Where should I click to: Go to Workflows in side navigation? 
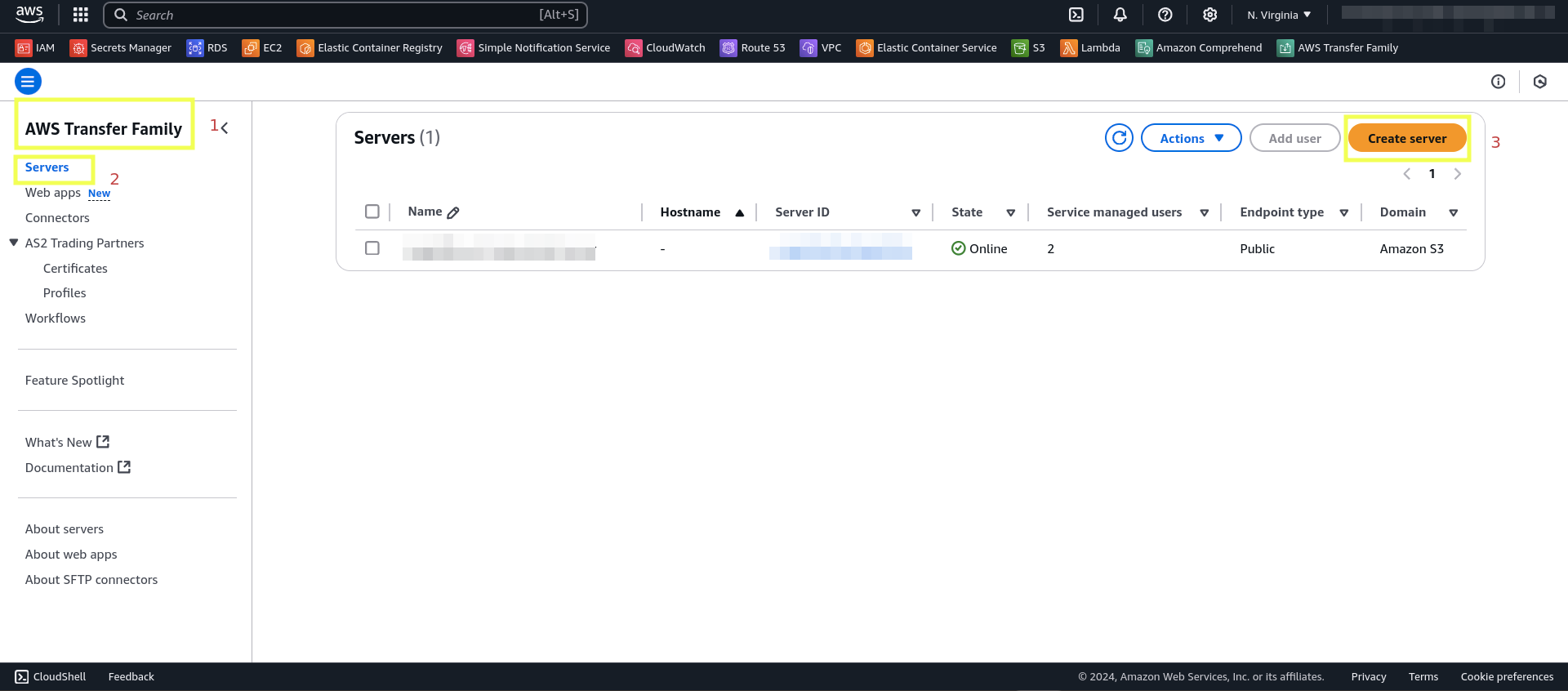(x=56, y=319)
